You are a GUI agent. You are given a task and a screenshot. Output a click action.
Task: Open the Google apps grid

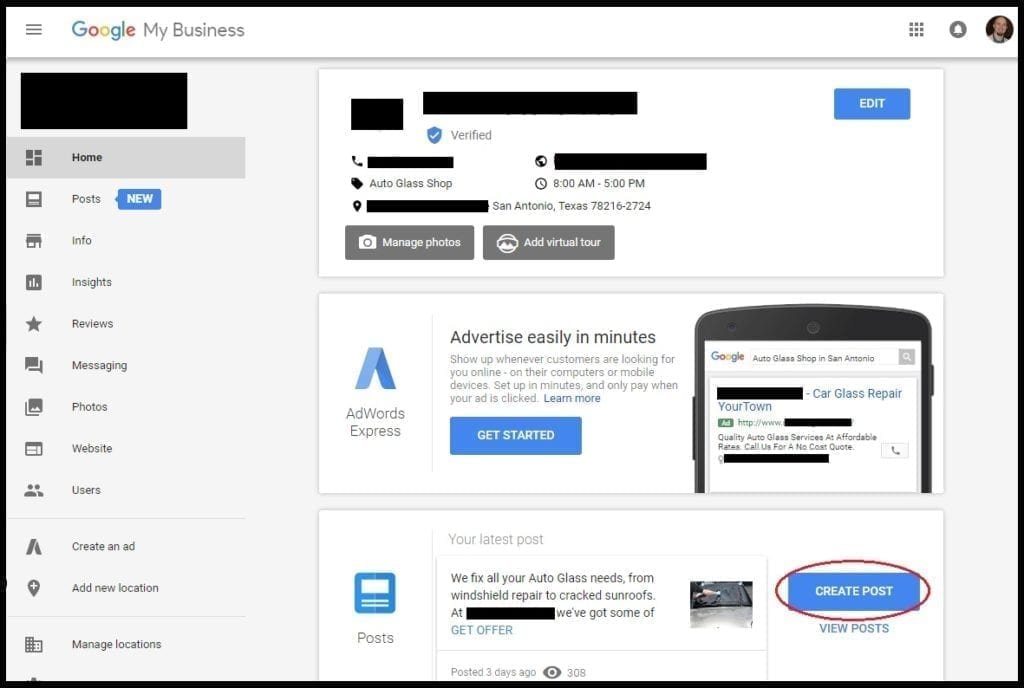[x=916, y=29]
